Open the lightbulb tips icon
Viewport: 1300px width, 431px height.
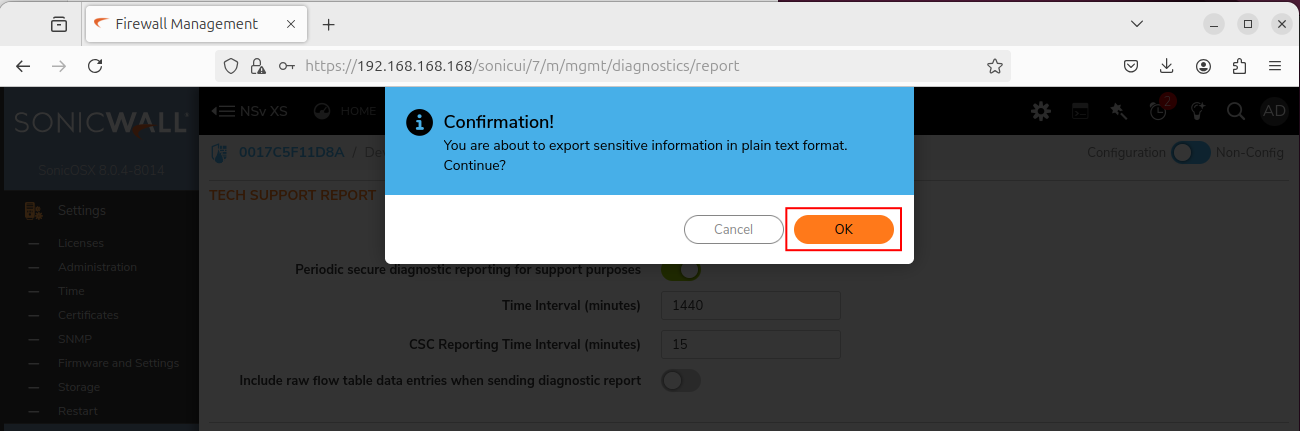pyautogui.click(x=1196, y=111)
